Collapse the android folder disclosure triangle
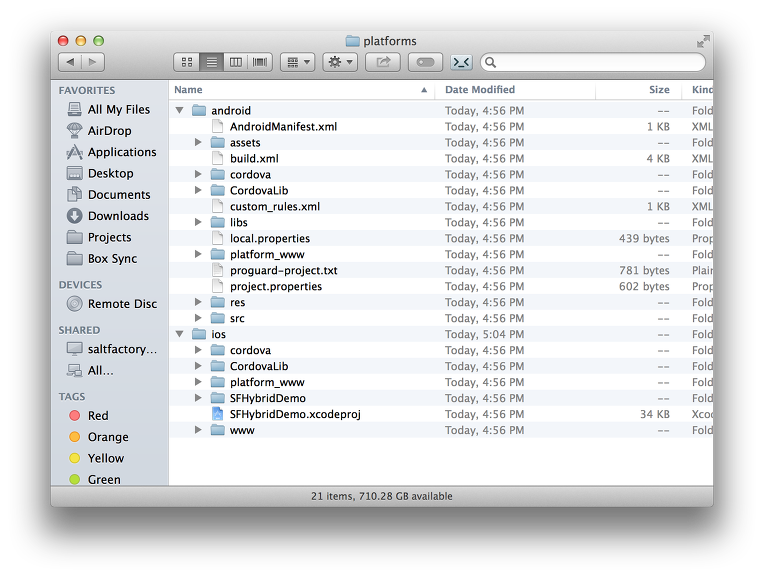The height and width of the screenshot is (577, 764). (x=180, y=111)
